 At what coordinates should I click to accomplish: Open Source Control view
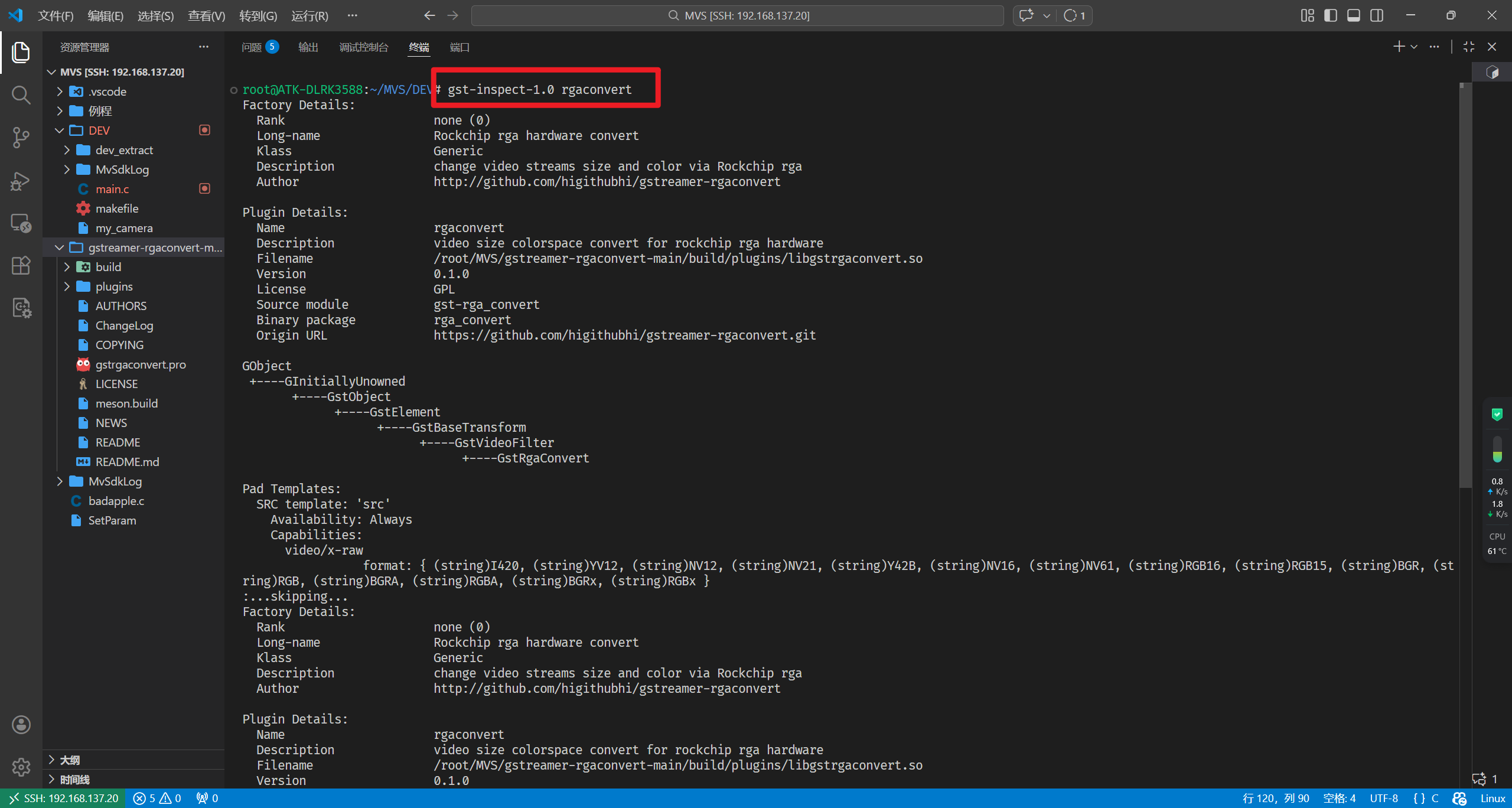coord(21,138)
